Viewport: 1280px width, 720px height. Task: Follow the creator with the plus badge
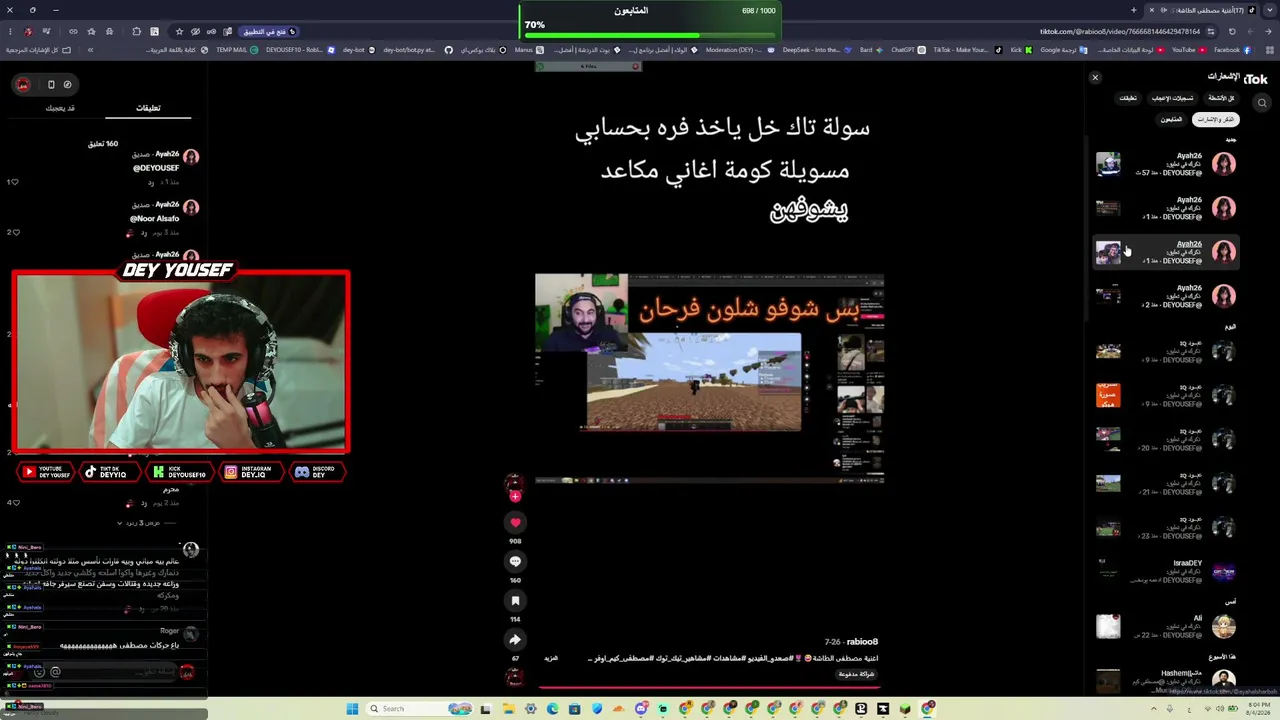click(515, 496)
